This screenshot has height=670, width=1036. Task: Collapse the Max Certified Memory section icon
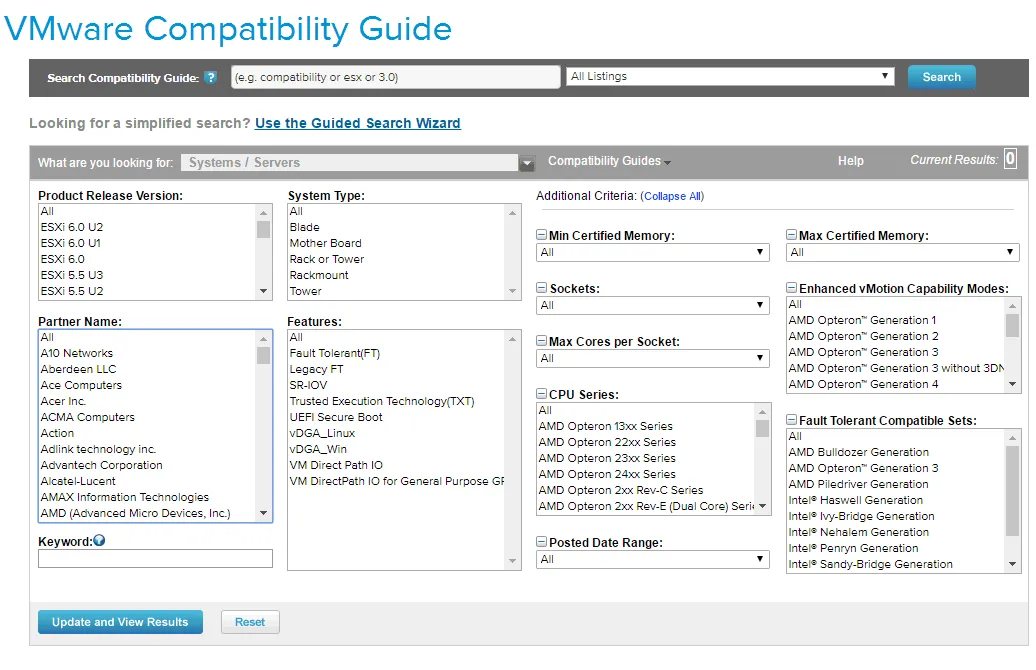point(792,235)
